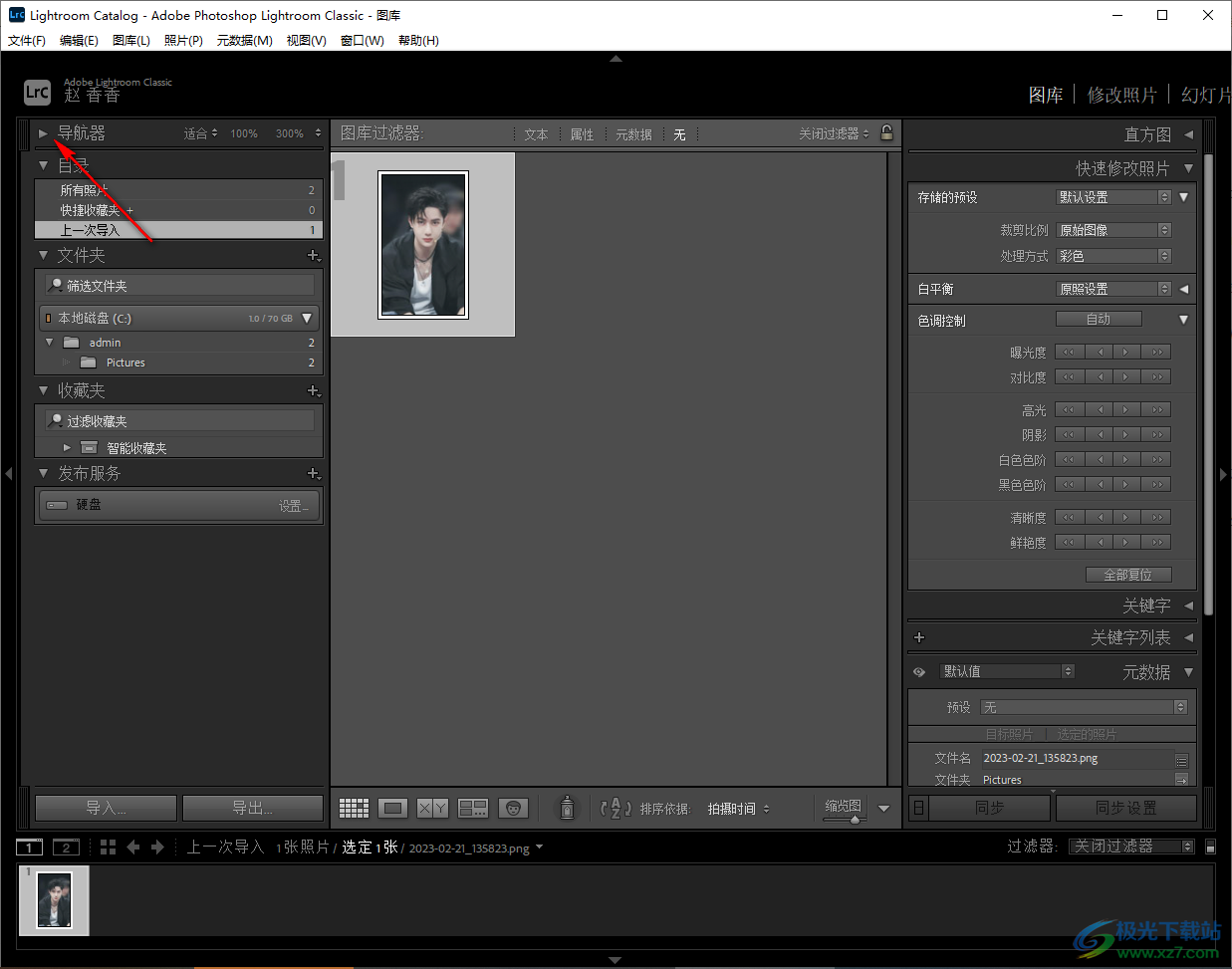Collapse the Catalog (目录) panel
This screenshot has width=1232, height=969.
pos(43,165)
